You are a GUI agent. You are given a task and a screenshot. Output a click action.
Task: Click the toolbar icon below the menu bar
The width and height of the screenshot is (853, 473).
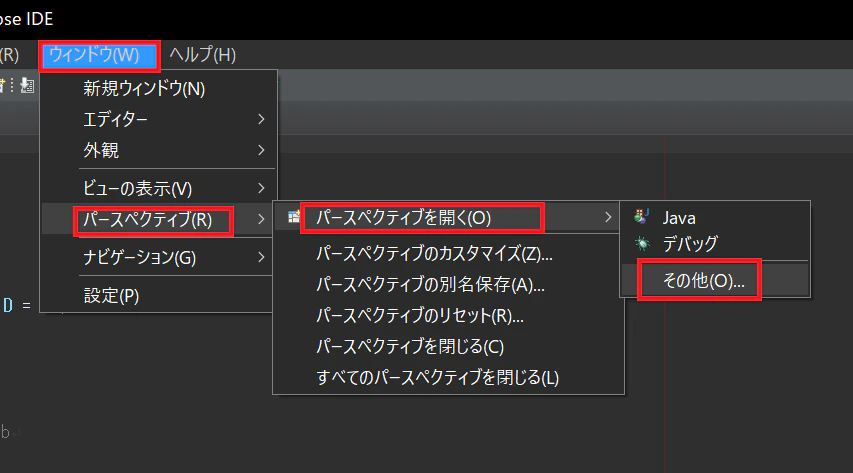point(27,85)
